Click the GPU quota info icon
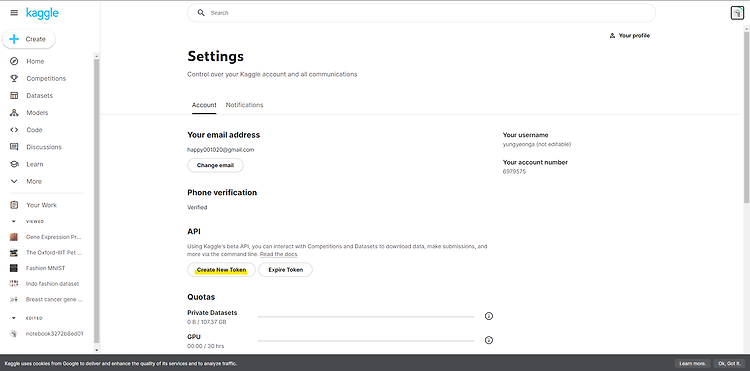 point(488,340)
